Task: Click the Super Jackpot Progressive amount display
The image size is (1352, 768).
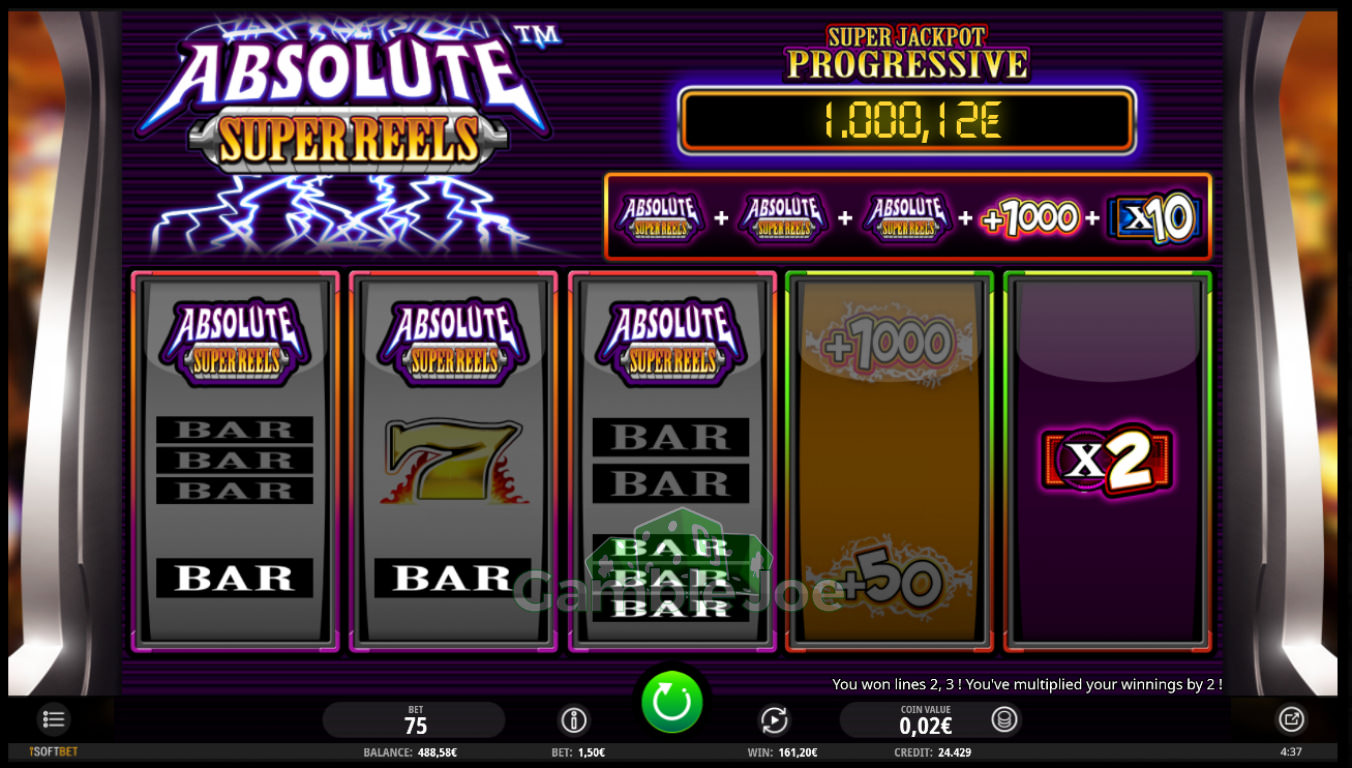Action: point(907,121)
